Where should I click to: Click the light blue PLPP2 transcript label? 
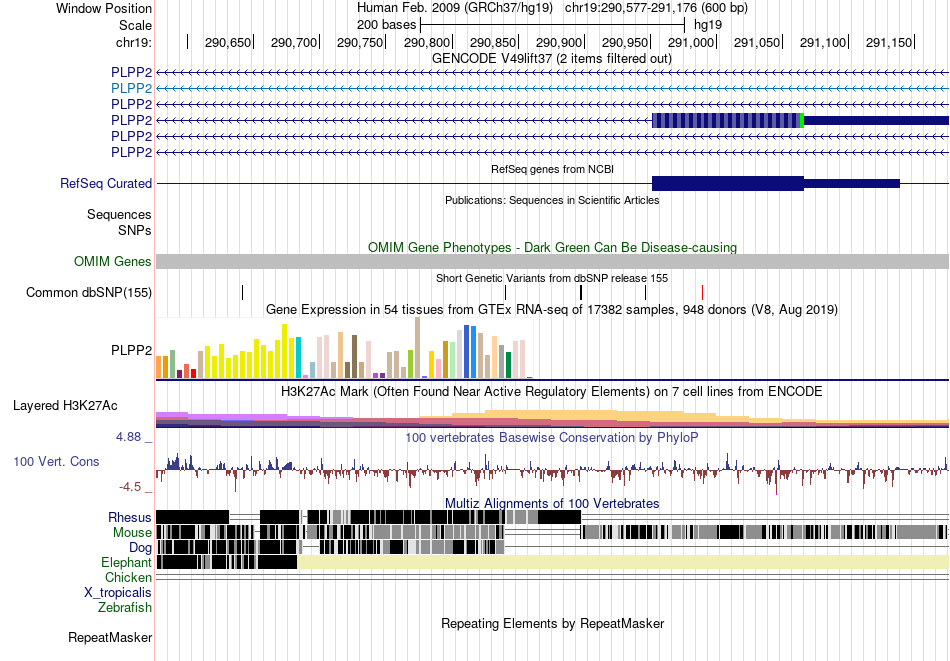131,88
